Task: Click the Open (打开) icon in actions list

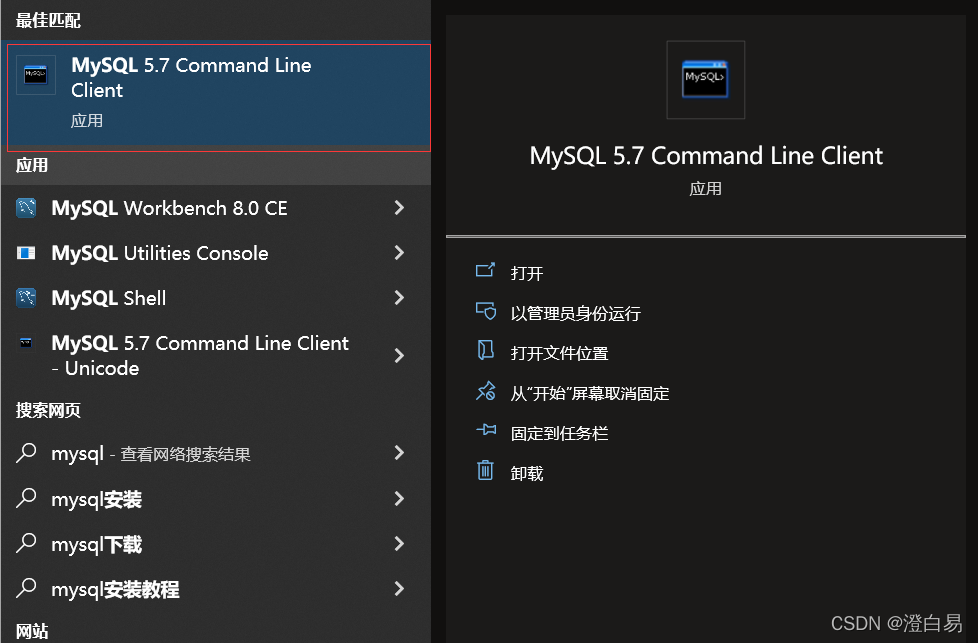Action: [486, 271]
